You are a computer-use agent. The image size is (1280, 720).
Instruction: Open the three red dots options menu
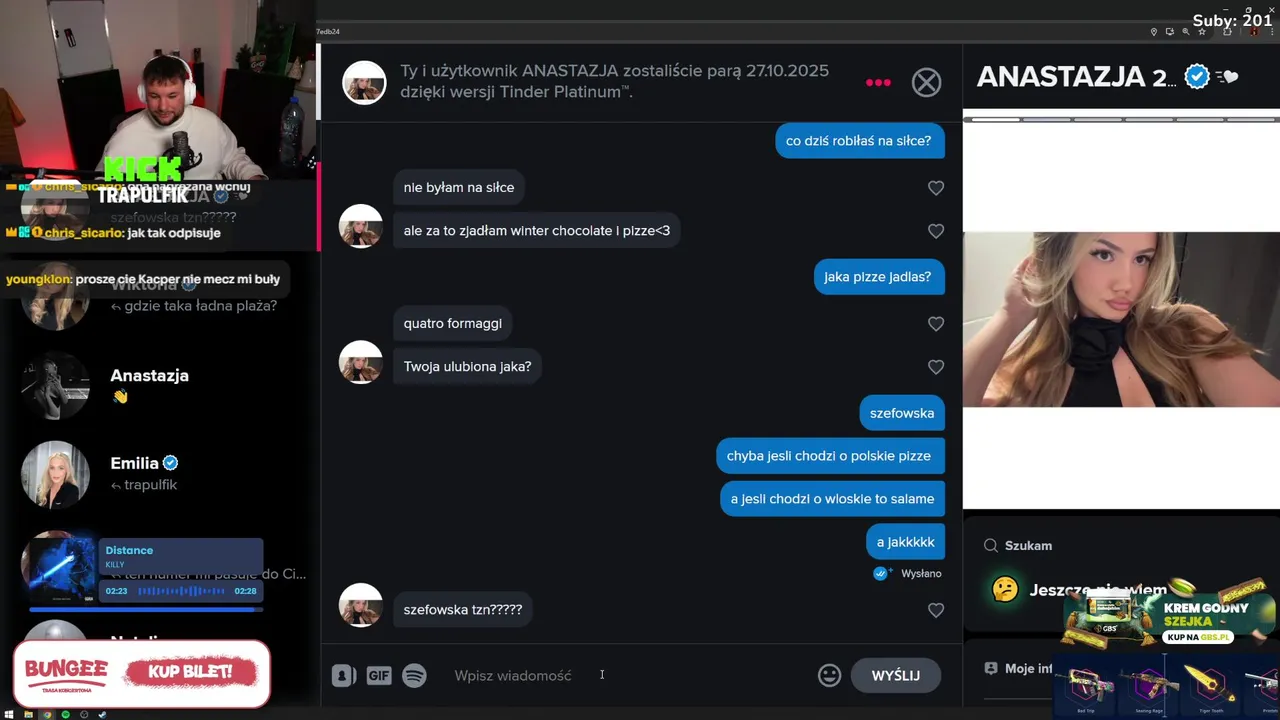[x=878, y=82]
